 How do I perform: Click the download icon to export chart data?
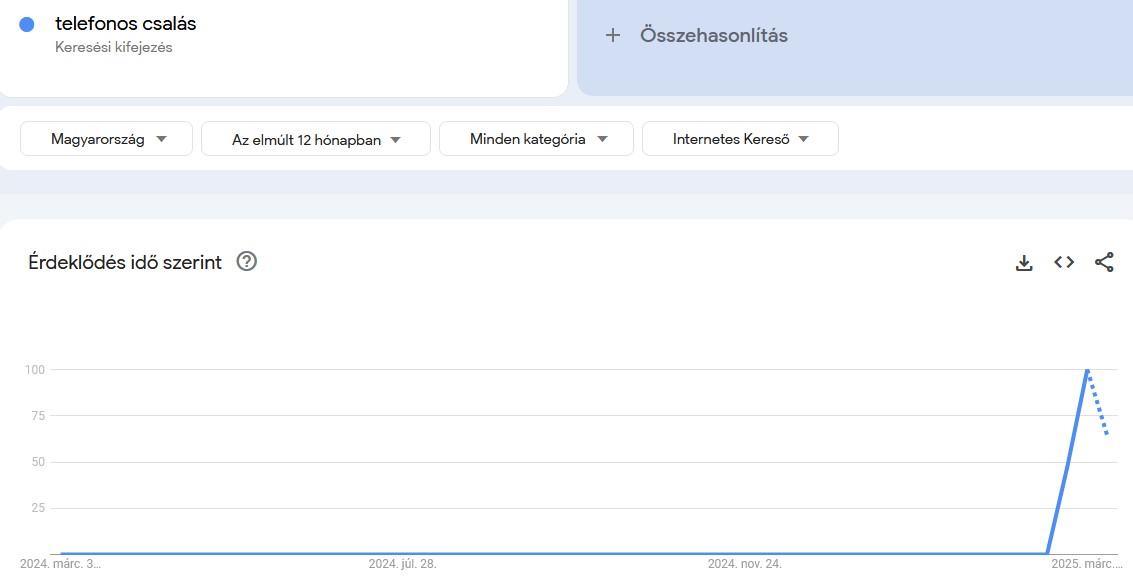tap(1024, 262)
